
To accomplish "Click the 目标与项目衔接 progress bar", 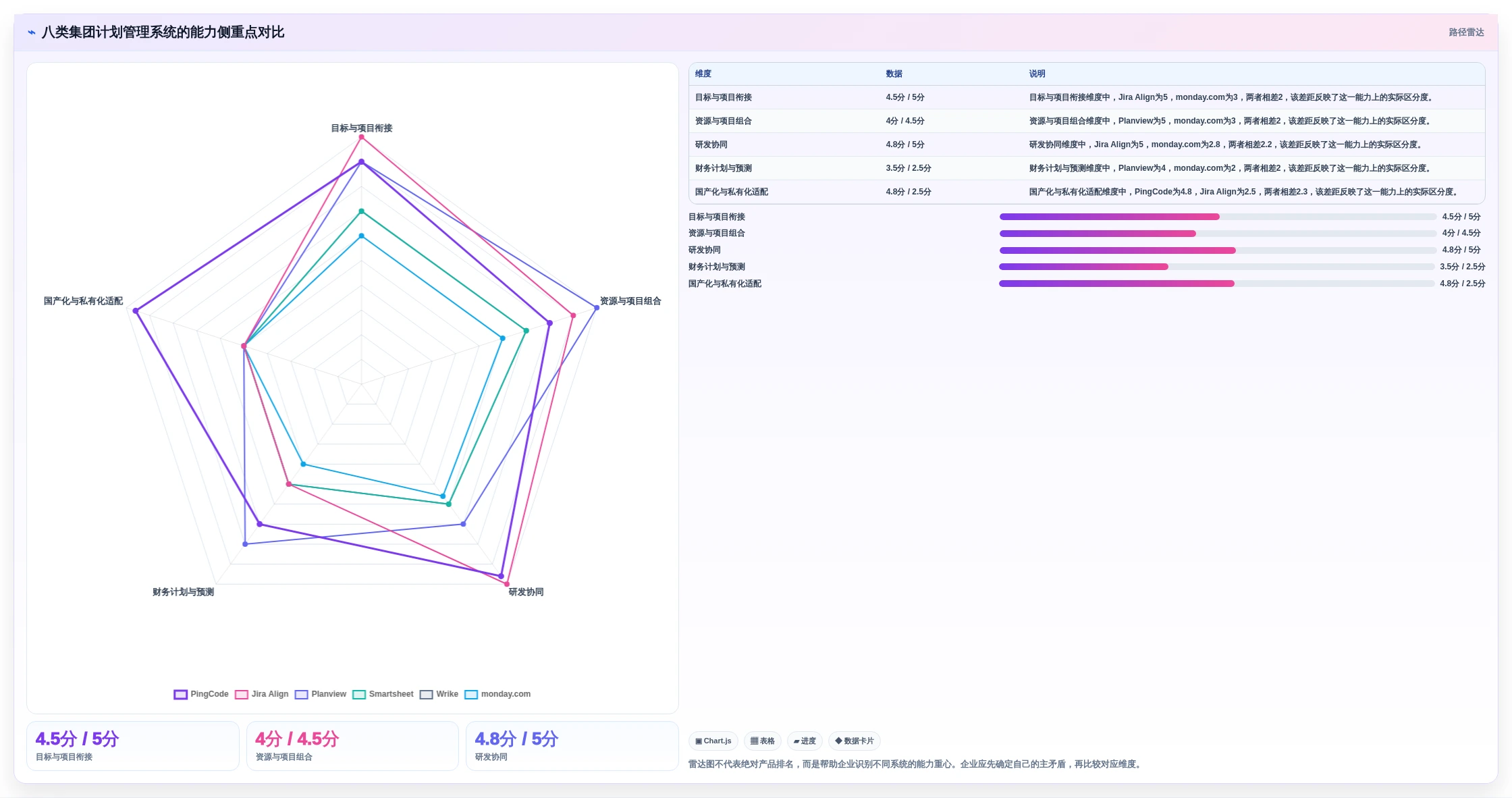I will (1218, 217).
